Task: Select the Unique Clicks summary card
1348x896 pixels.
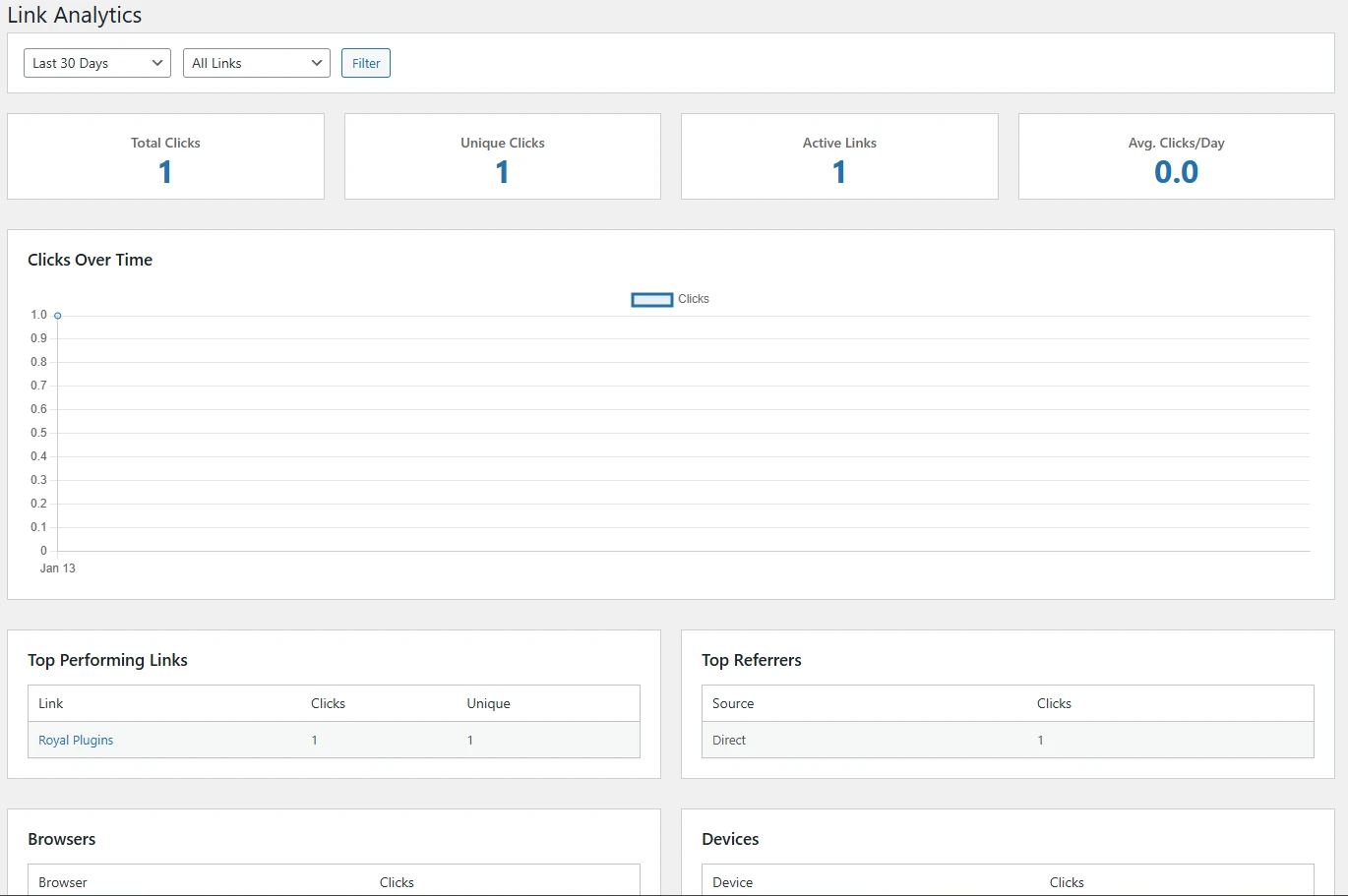Action: pyautogui.click(x=502, y=156)
